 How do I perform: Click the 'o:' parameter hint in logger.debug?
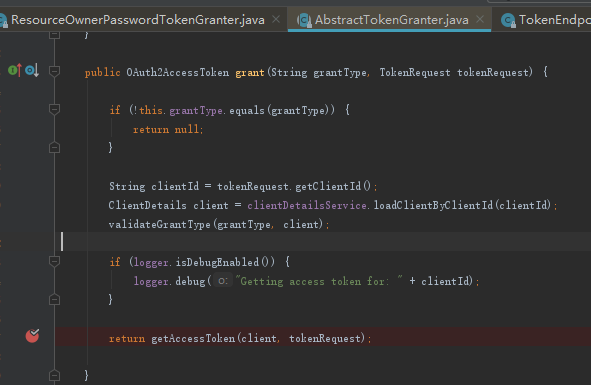223,281
